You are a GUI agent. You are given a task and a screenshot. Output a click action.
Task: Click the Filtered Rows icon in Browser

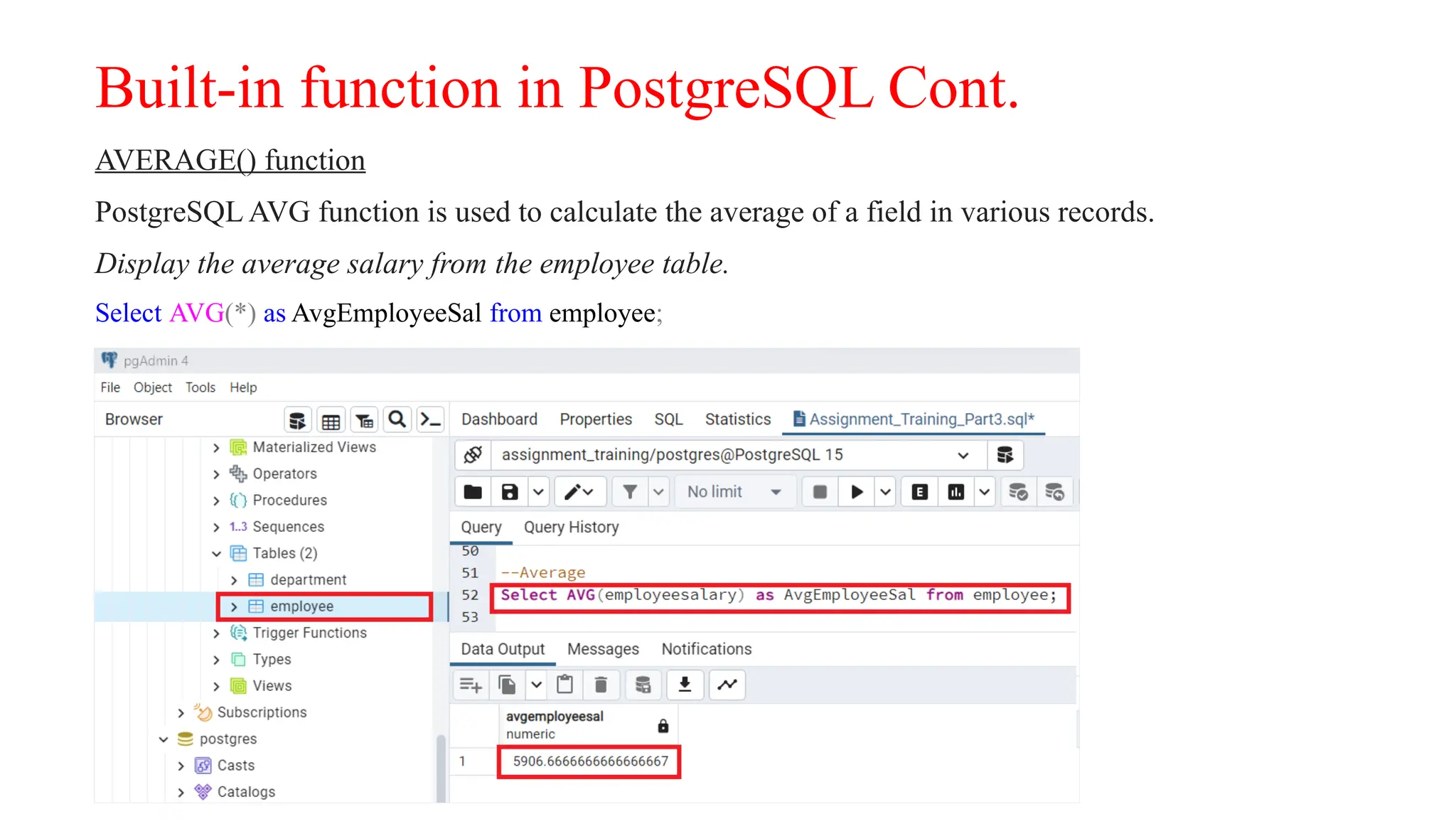364,420
